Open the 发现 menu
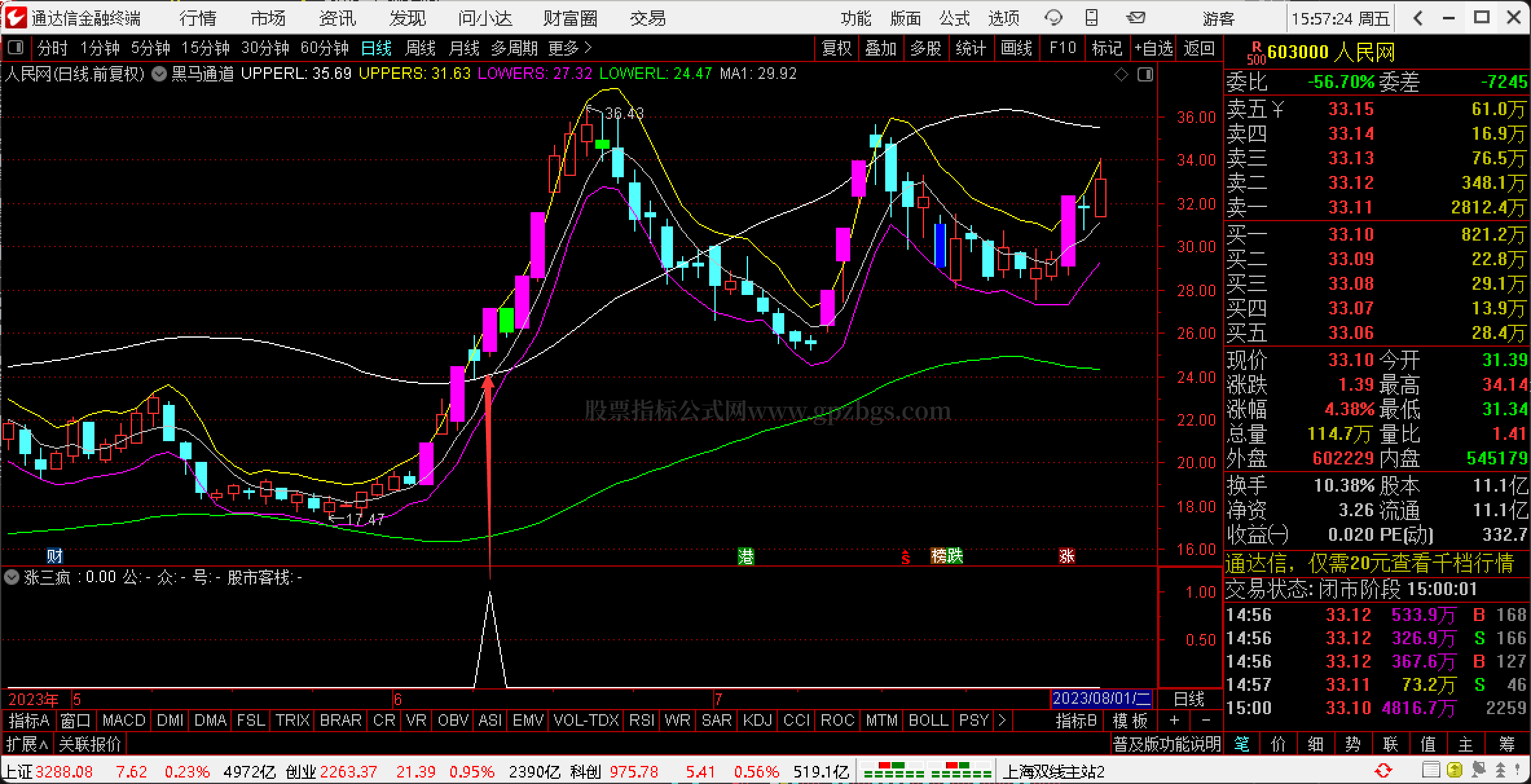This screenshot has height=784, width=1531. pos(408,18)
